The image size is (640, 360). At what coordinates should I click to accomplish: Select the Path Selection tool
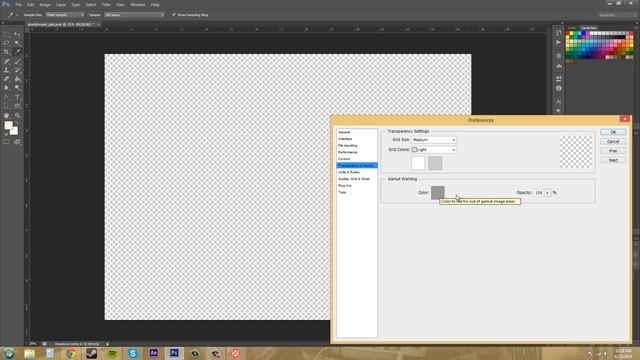(7, 106)
